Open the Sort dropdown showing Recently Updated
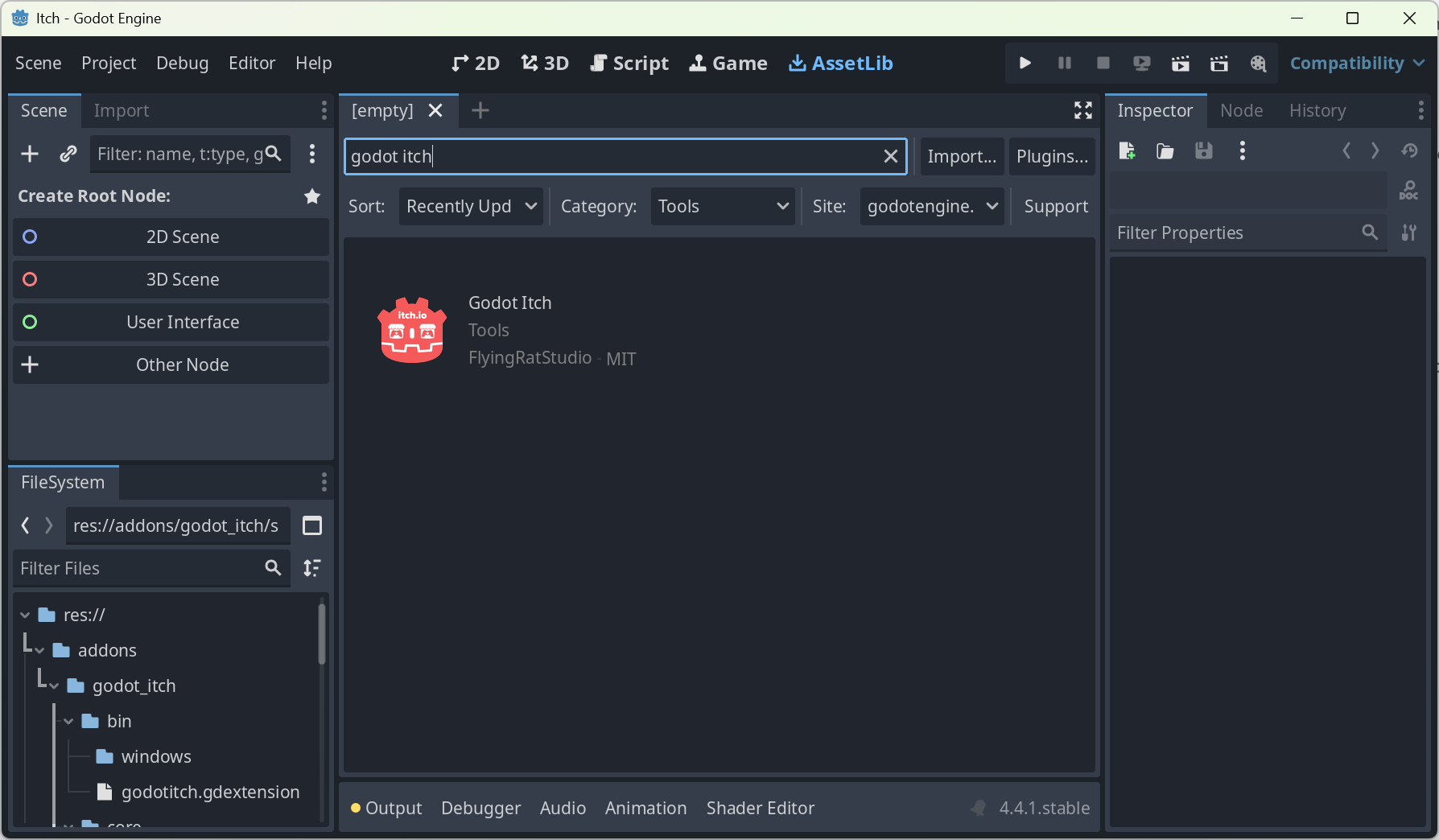Image resolution: width=1439 pixels, height=840 pixels. [471, 206]
